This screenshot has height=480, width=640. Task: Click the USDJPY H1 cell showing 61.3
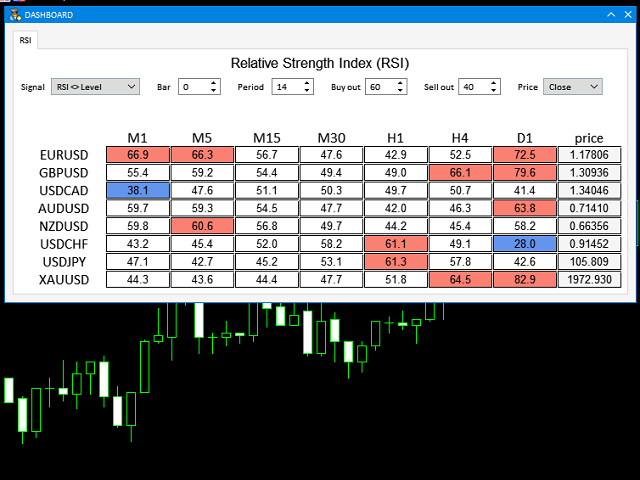(396, 261)
